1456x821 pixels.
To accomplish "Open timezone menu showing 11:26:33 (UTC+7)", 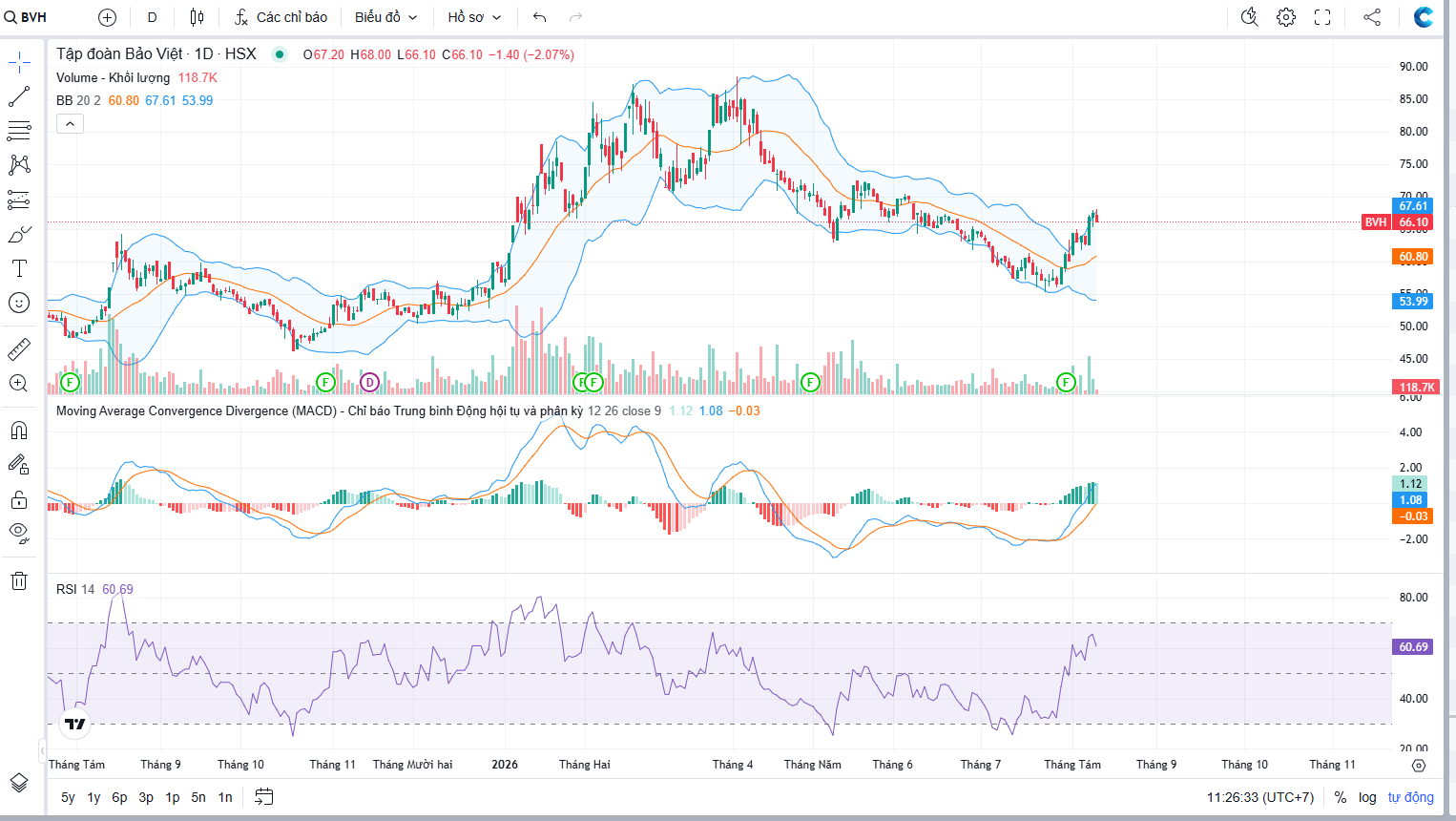I will [x=1259, y=797].
